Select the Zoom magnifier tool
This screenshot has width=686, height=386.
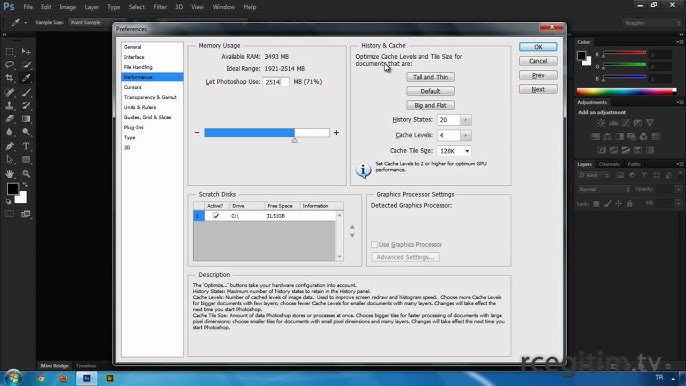click(x=26, y=174)
